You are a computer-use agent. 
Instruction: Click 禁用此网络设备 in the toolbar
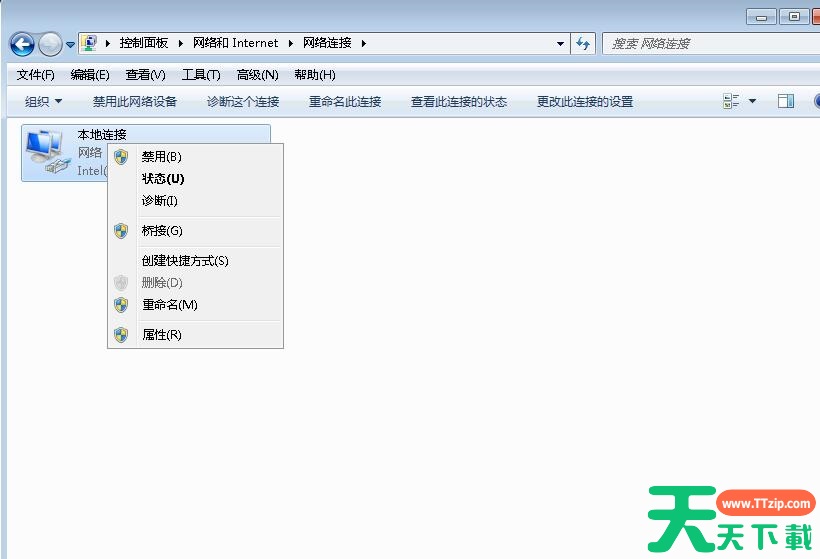click(135, 101)
